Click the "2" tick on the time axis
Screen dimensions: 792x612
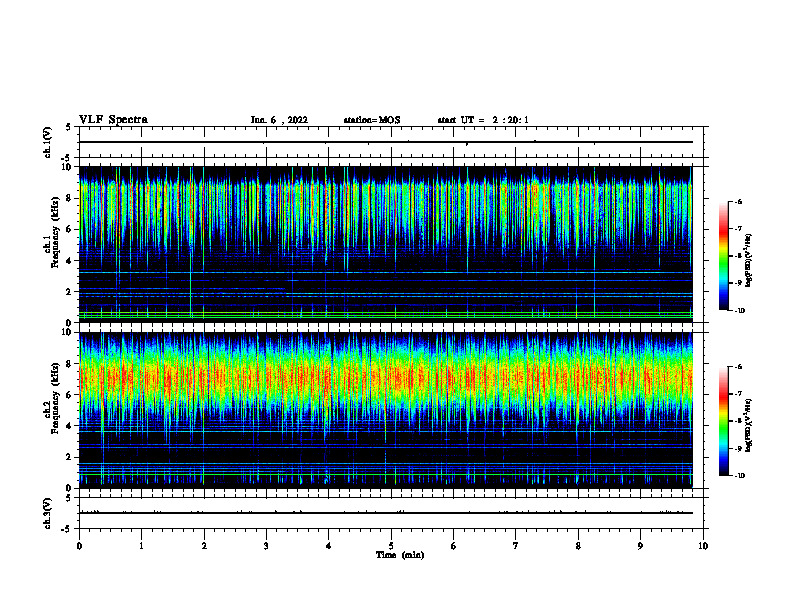[204, 546]
